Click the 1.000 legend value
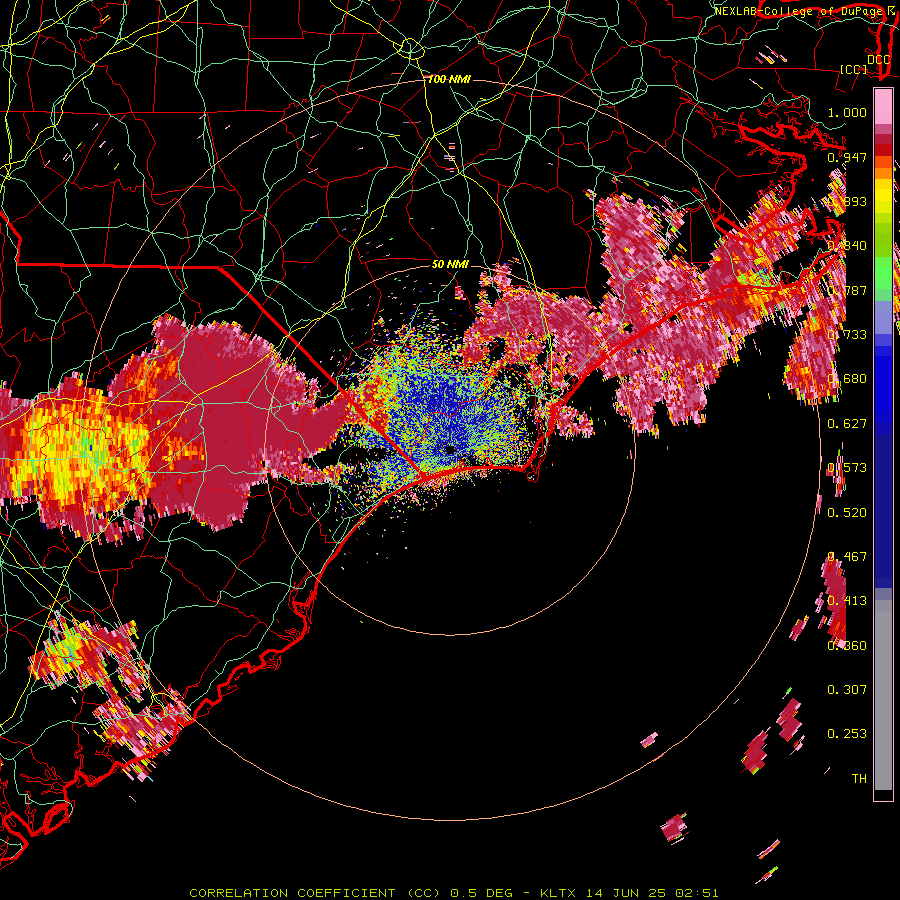This screenshot has height=900, width=900. coord(847,112)
